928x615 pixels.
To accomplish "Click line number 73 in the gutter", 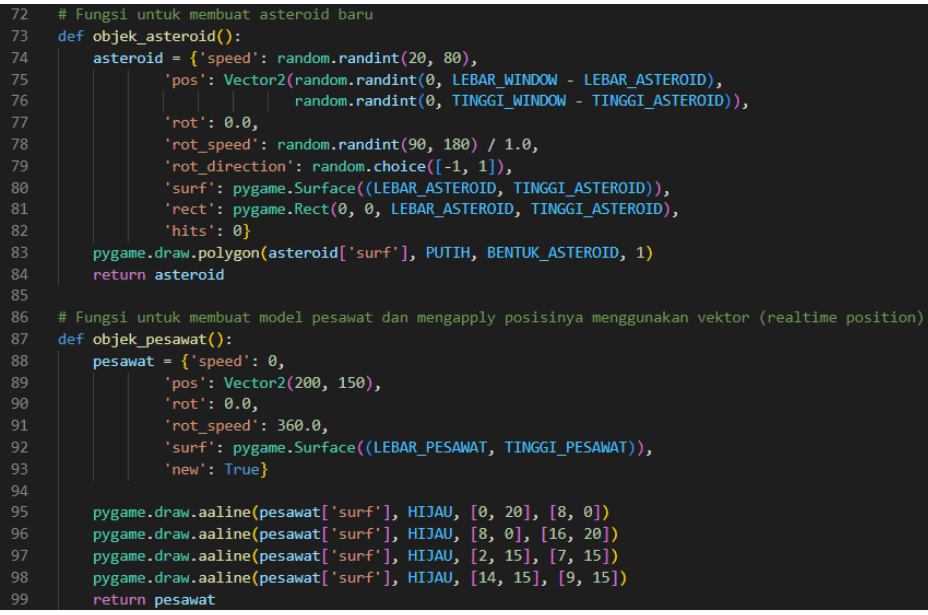I will pos(19,36).
